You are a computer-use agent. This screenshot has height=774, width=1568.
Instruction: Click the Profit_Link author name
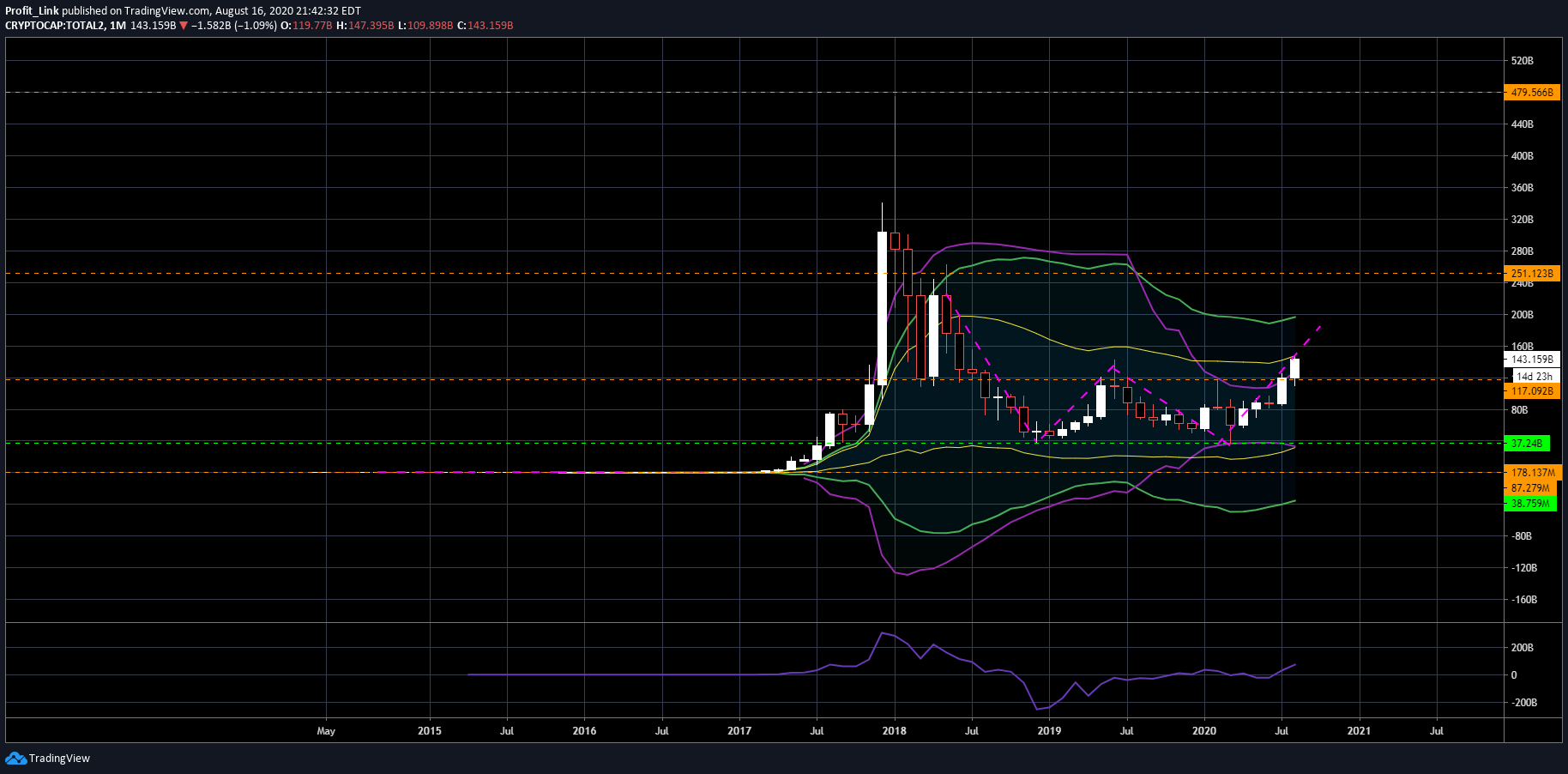point(32,11)
